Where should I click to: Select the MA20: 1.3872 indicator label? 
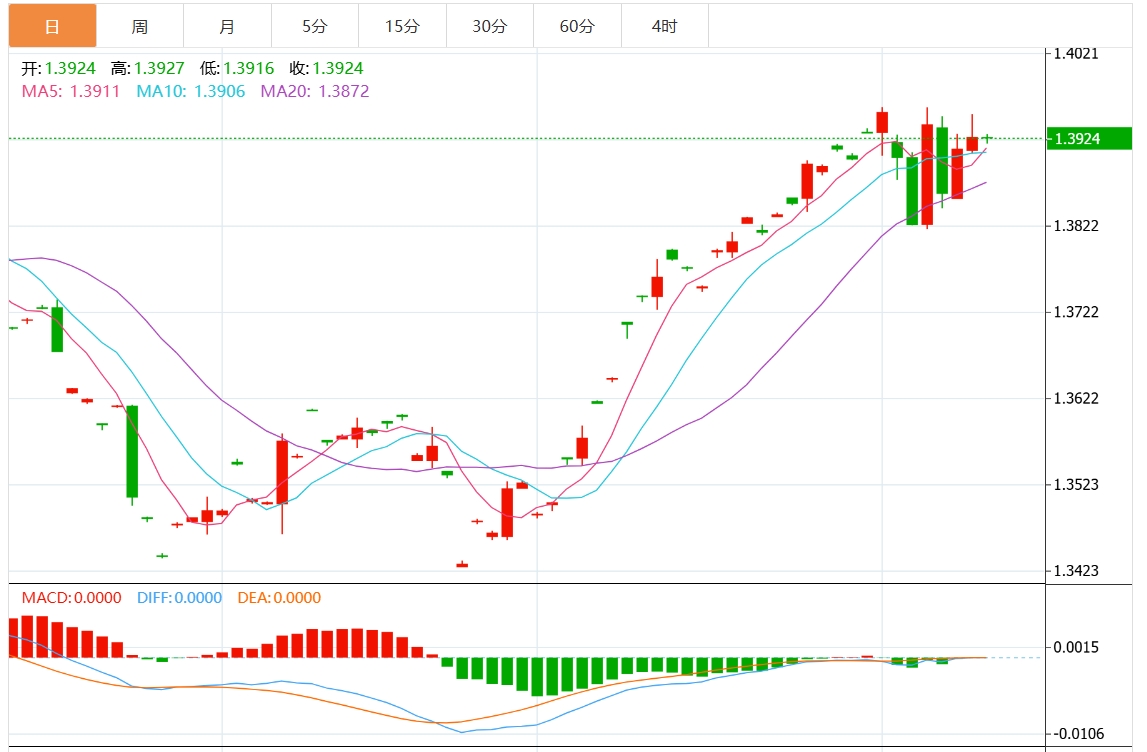(315, 91)
